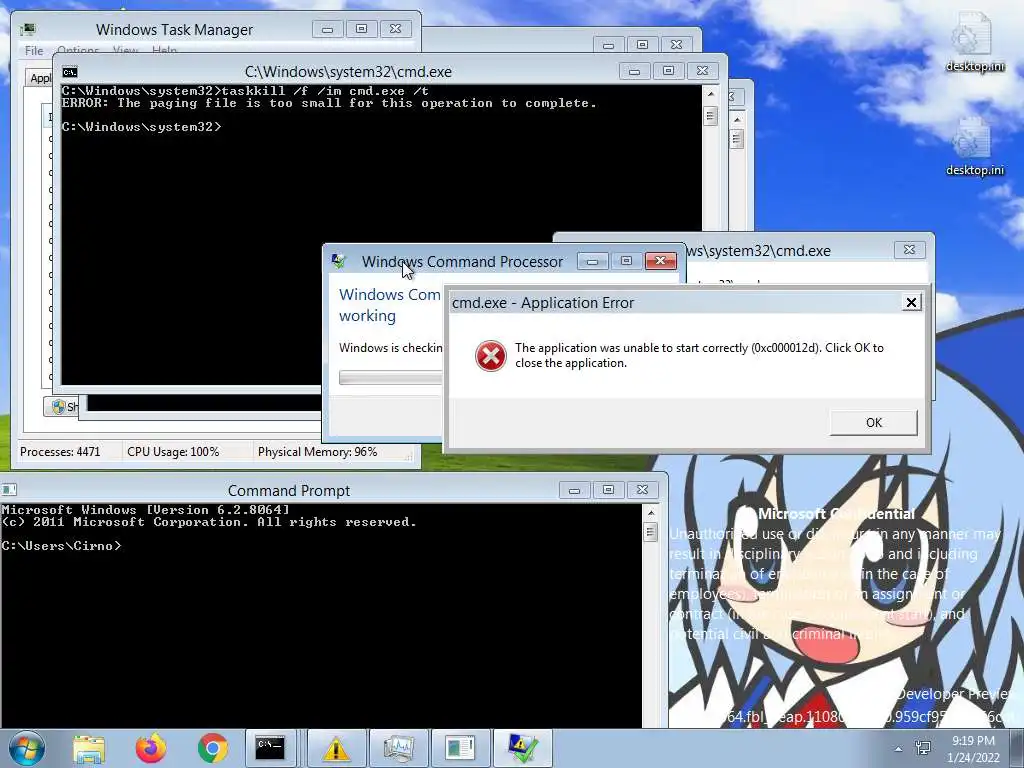
Task: Show hidden tray icons arrow
Action: pos(899,749)
